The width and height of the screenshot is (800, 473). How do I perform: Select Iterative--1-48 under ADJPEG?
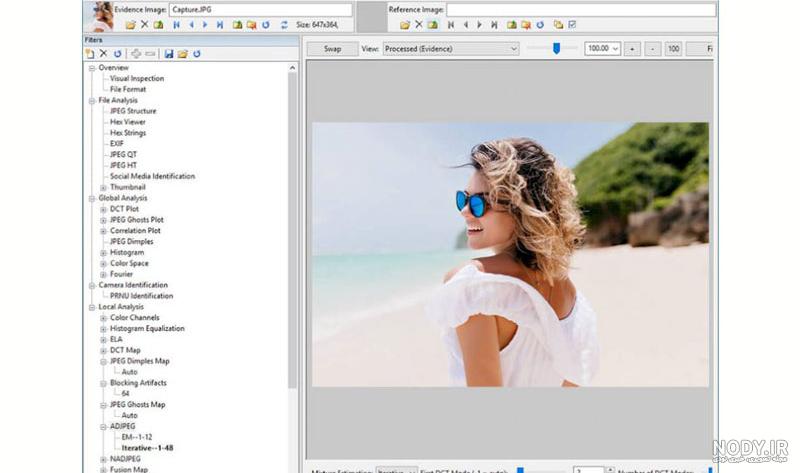[147, 448]
